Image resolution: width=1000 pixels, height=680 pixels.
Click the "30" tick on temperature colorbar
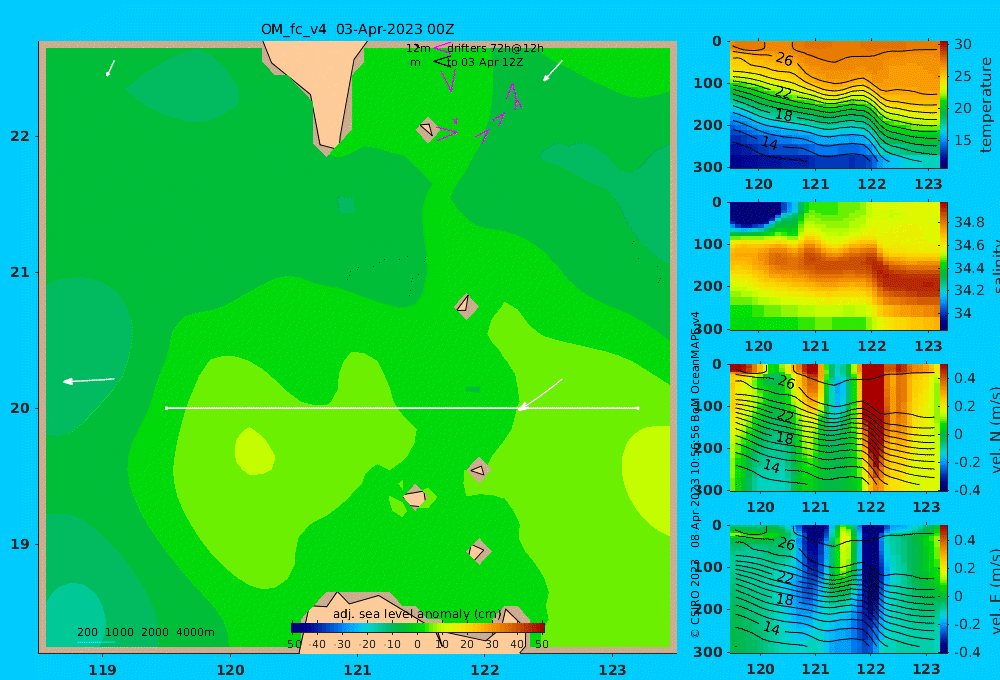point(963,44)
